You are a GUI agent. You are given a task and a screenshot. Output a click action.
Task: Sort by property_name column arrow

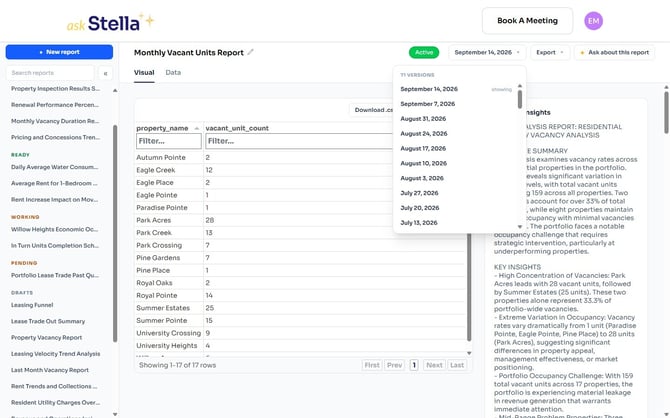click(197, 128)
